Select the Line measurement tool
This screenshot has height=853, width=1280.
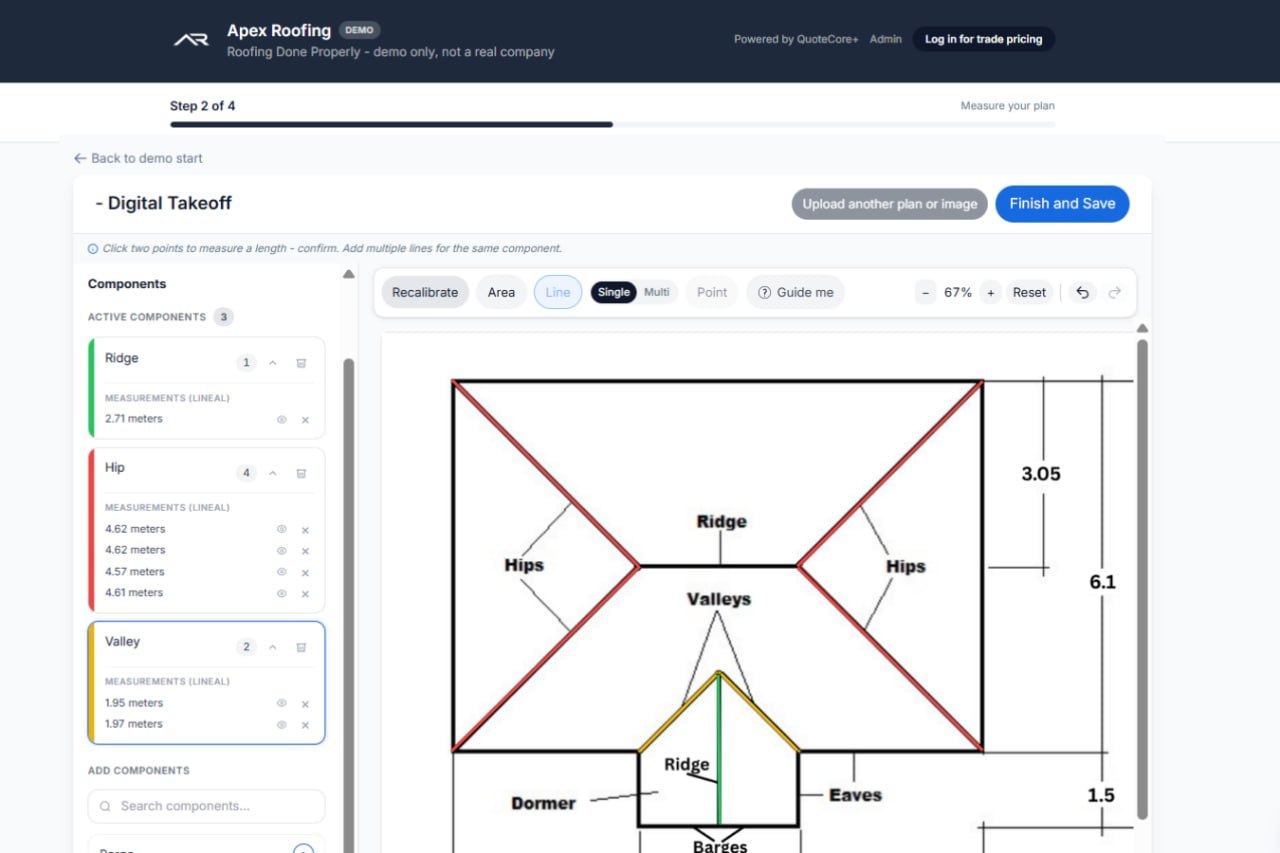(x=558, y=292)
